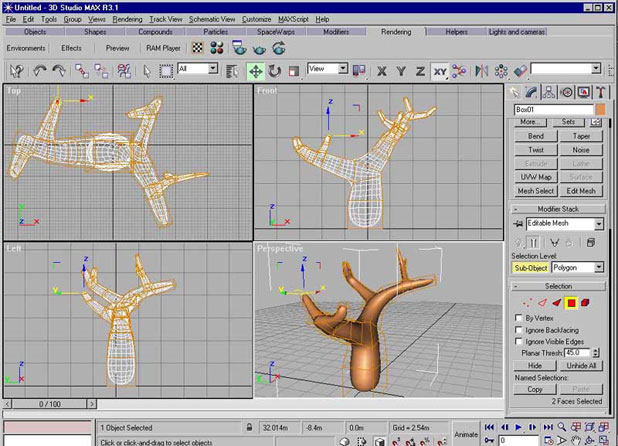The image size is (618, 446).
Task: Click the Edit Mesh modifier button
Action: click(x=581, y=190)
